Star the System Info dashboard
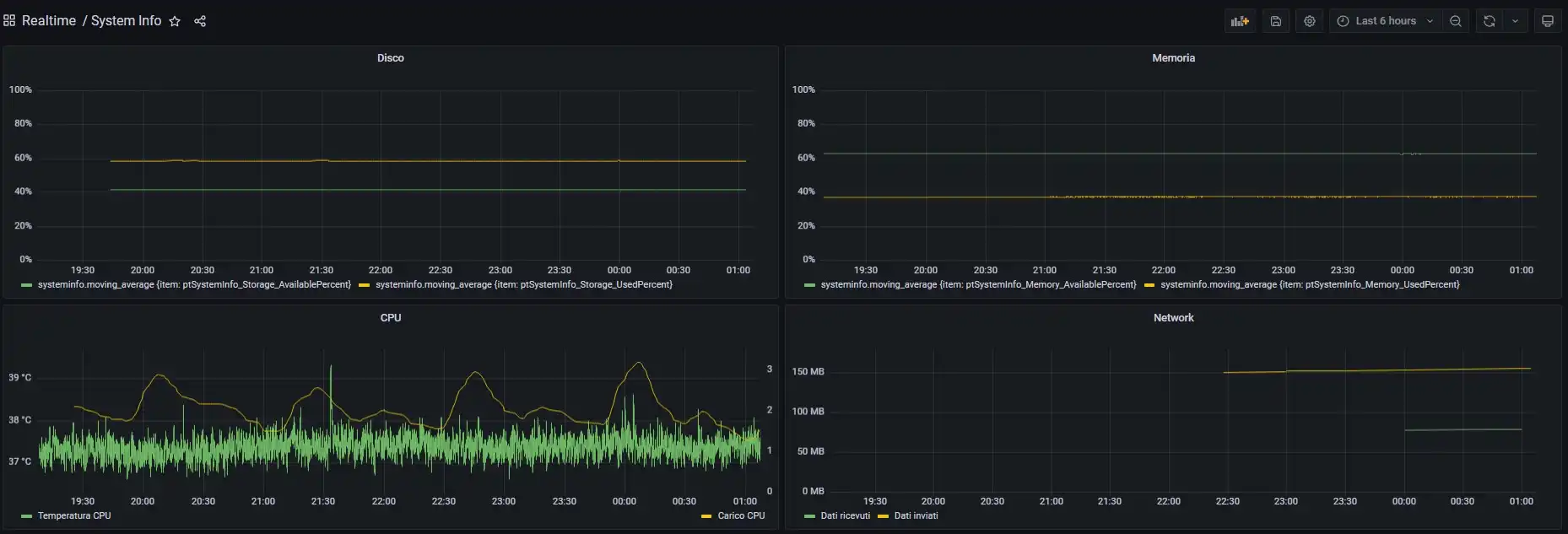Image resolution: width=1568 pixels, height=534 pixels. coord(175,21)
